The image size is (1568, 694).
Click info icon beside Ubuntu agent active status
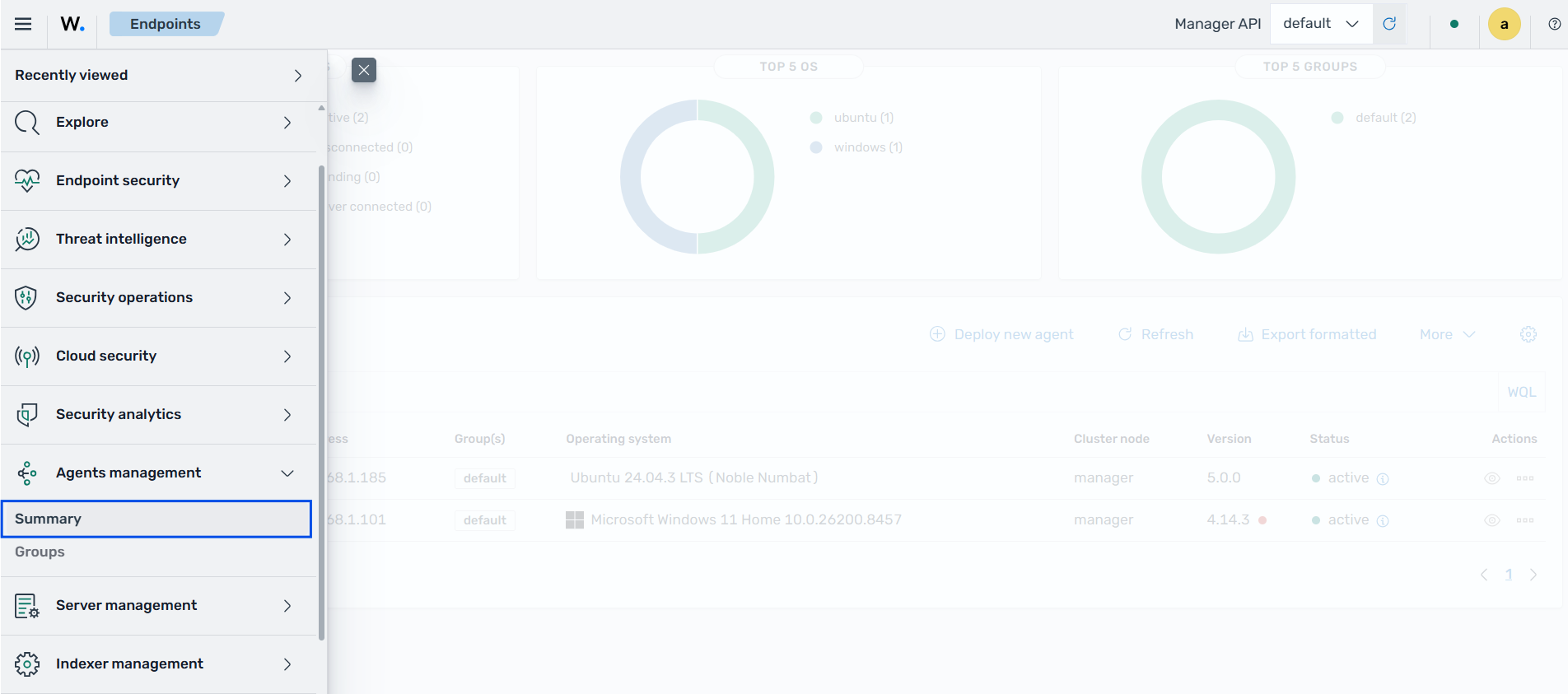point(1383,479)
